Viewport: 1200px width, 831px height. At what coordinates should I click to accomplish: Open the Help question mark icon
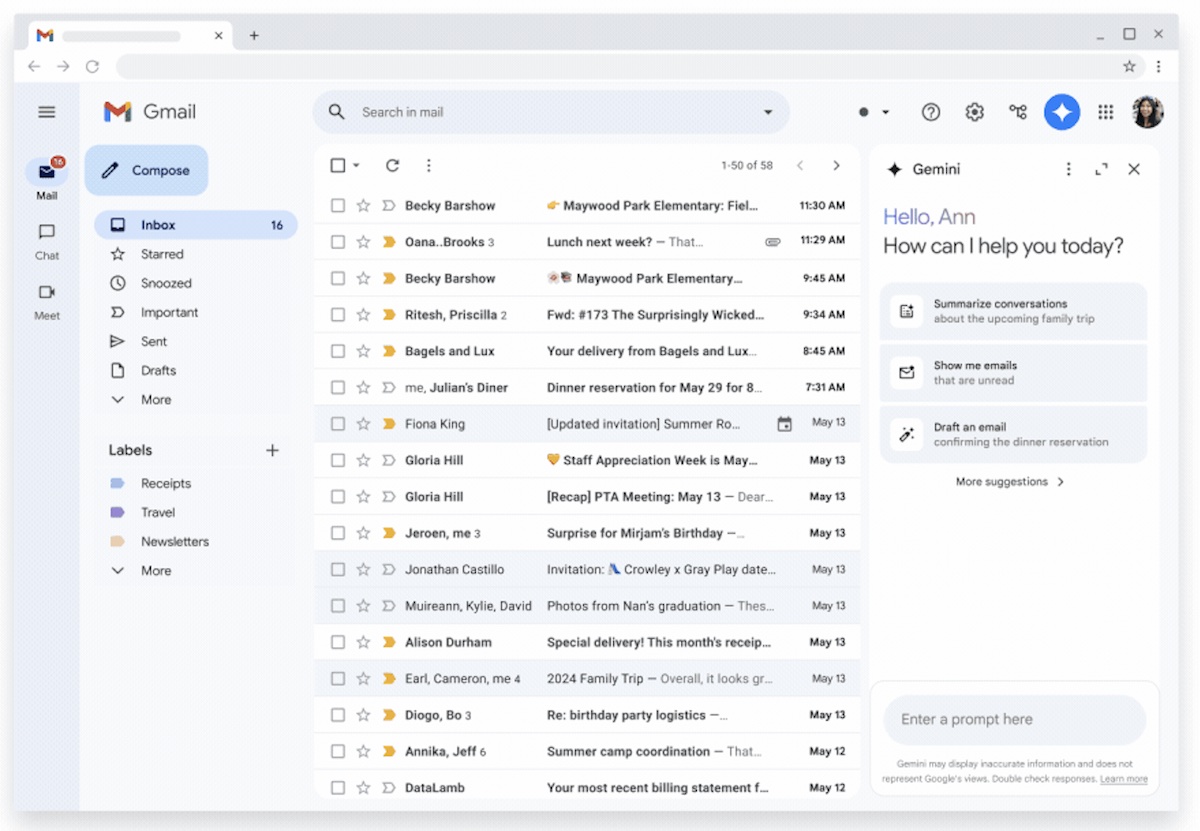click(x=931, y=112)
